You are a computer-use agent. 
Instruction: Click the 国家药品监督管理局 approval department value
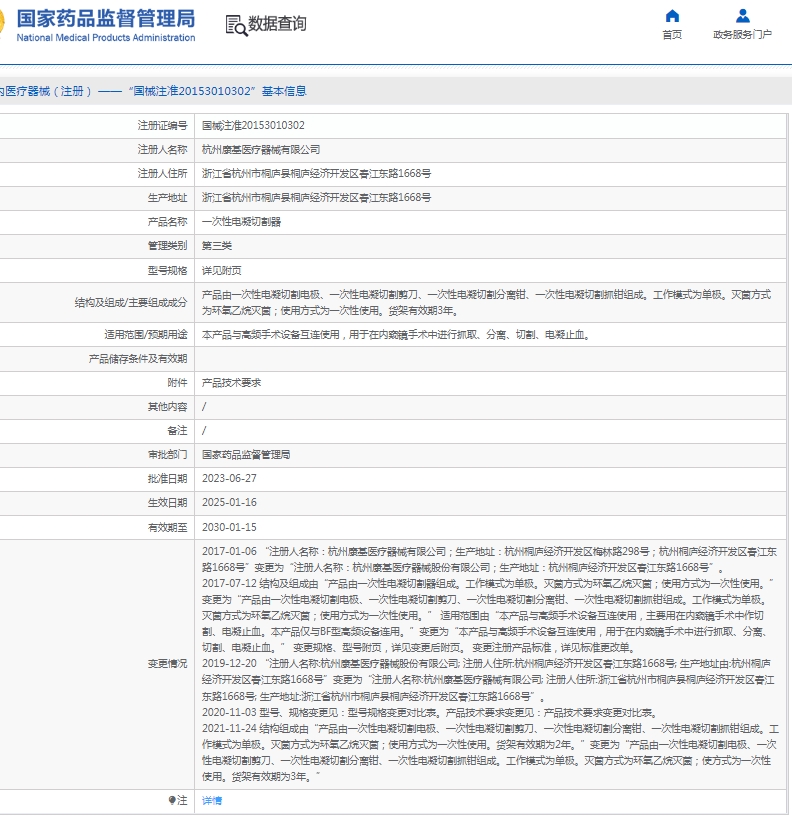click(x=246, y=455)
